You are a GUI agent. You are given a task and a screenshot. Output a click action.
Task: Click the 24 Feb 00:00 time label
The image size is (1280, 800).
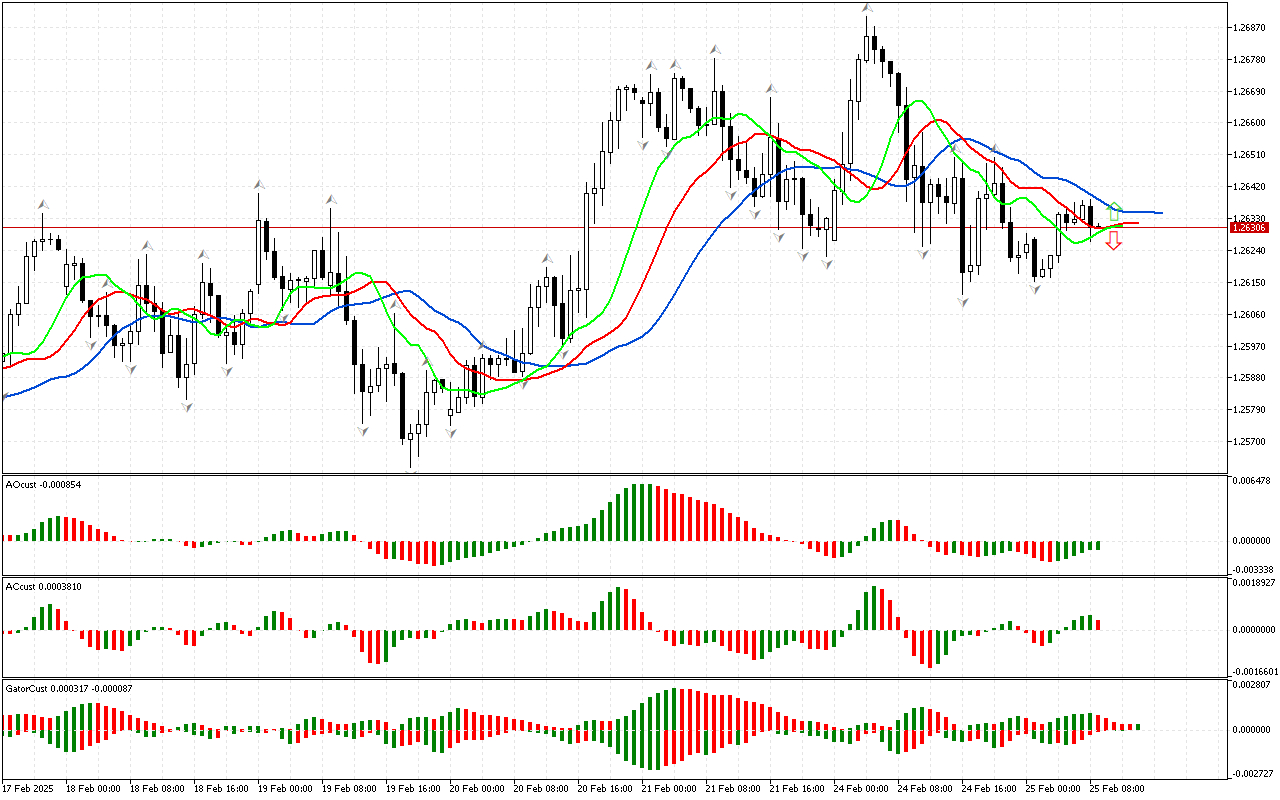coord(860,789)
